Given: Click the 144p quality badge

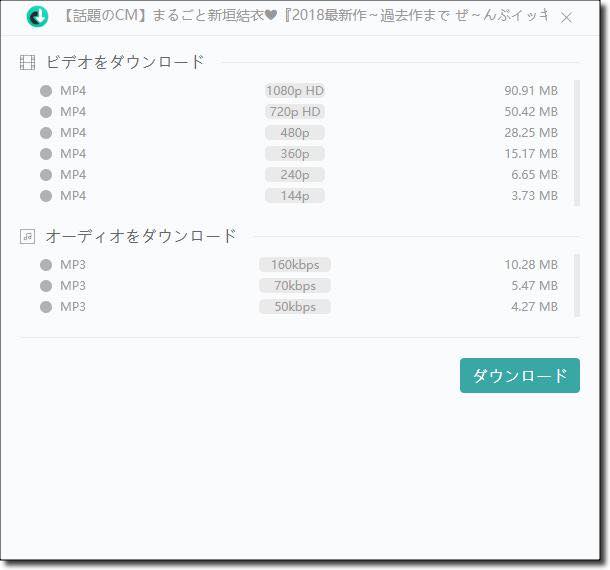Looking at the screenshot, I should [x=295, y=196].
